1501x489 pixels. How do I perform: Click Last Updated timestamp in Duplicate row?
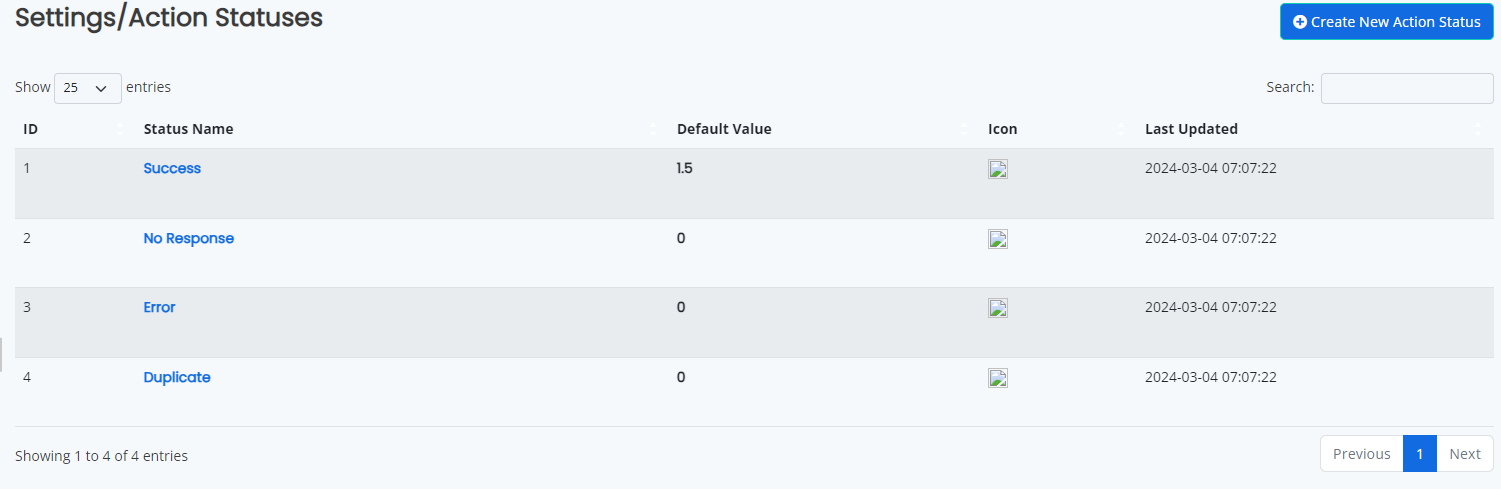(1211, 377)
